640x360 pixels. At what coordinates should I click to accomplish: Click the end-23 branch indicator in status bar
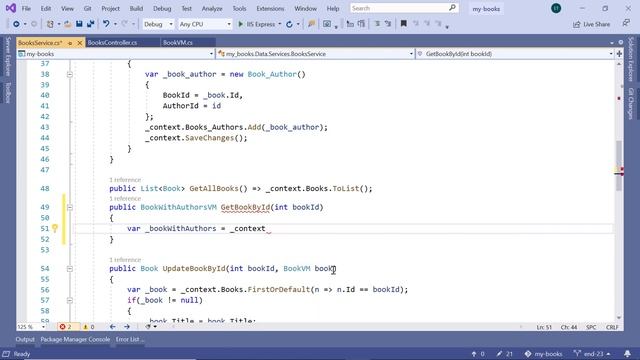click(x=592, y=354)
